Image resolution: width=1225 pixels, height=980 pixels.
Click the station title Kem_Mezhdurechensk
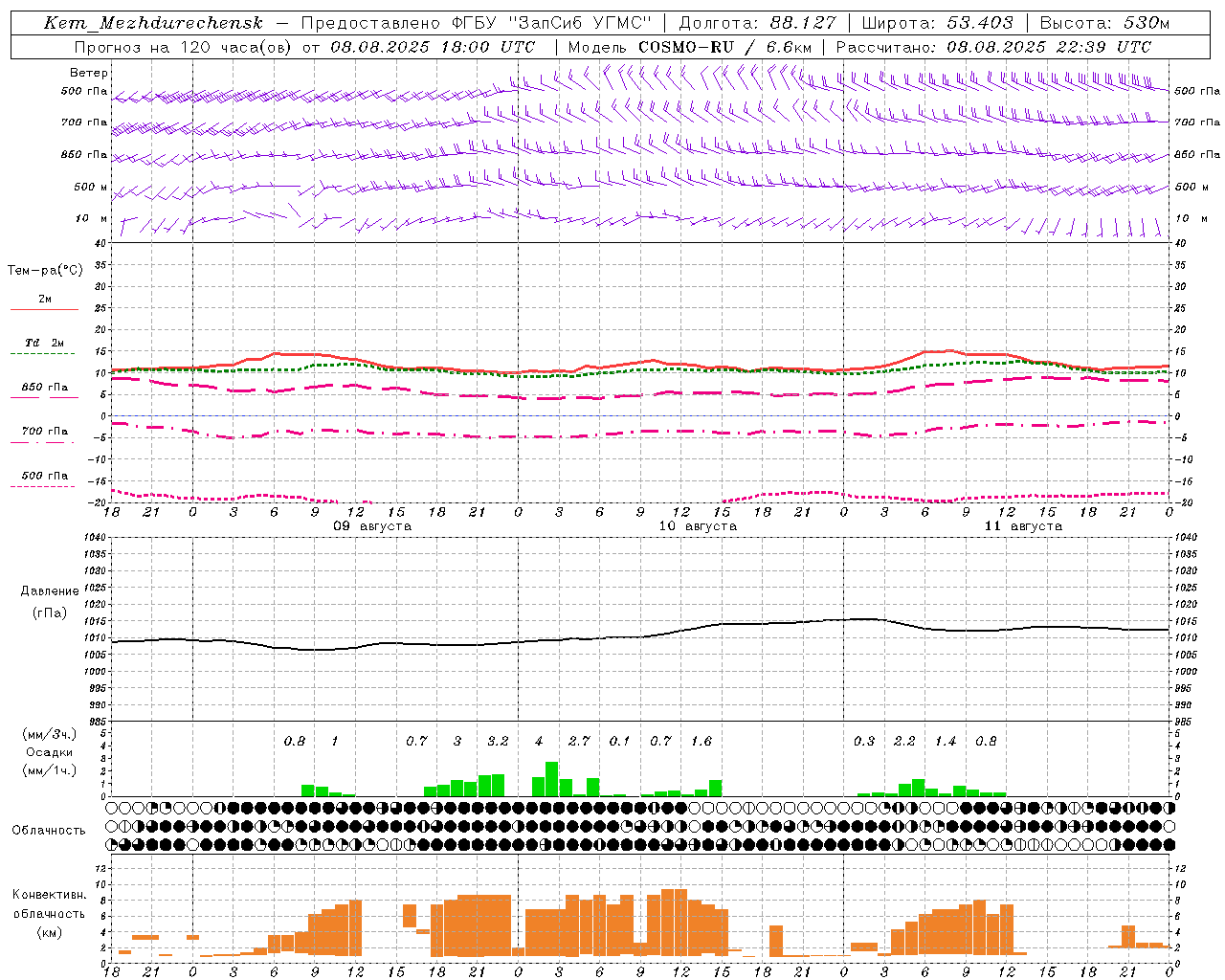point(153,24)
